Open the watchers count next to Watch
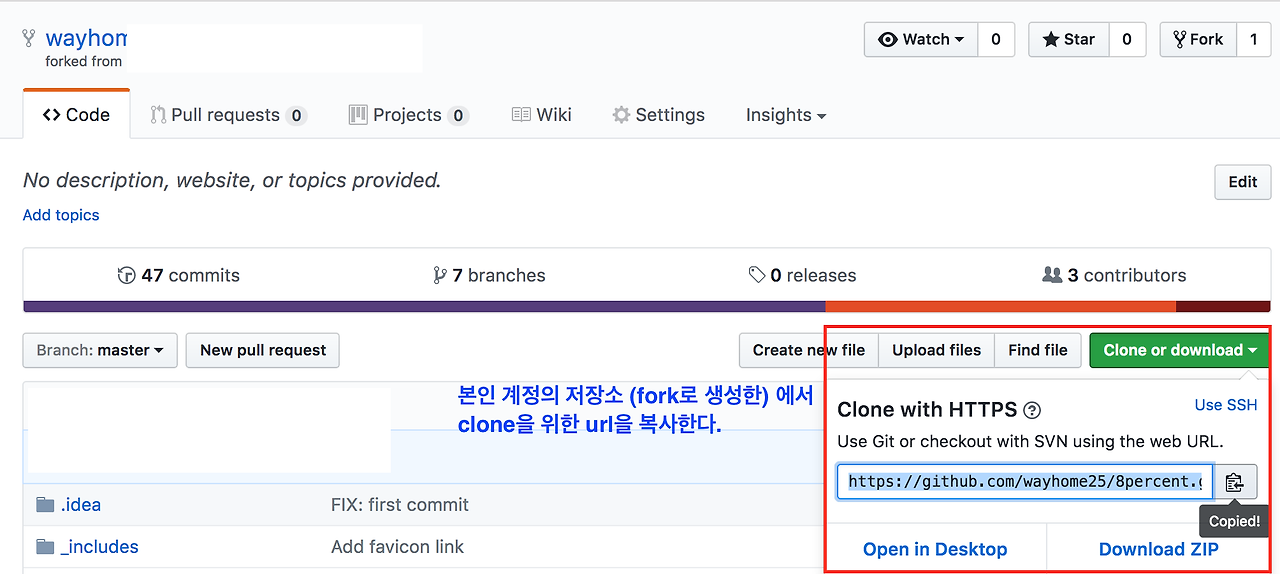This screenshot has height=574, width=1280. [x=995, y=39]
